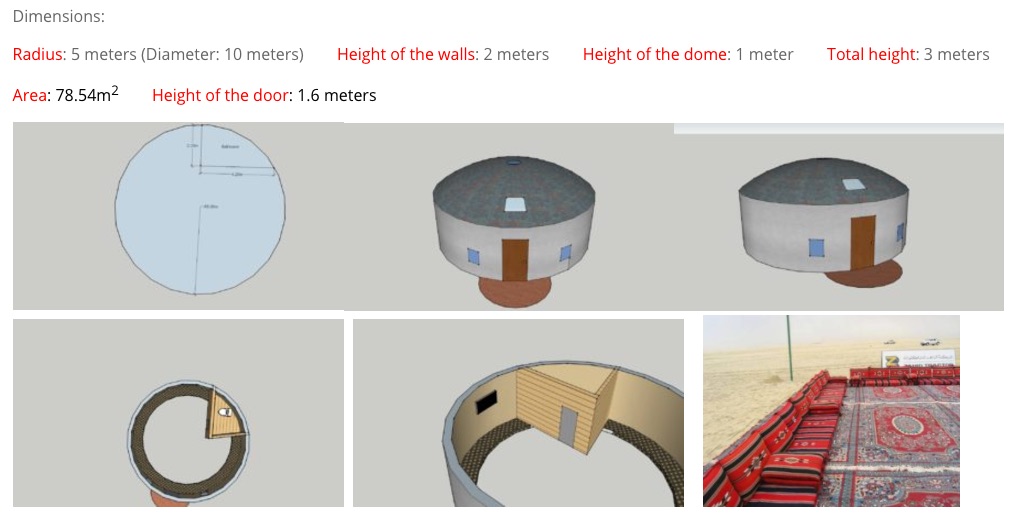
Task: Click the Total height label
Action: click(870, 54)
